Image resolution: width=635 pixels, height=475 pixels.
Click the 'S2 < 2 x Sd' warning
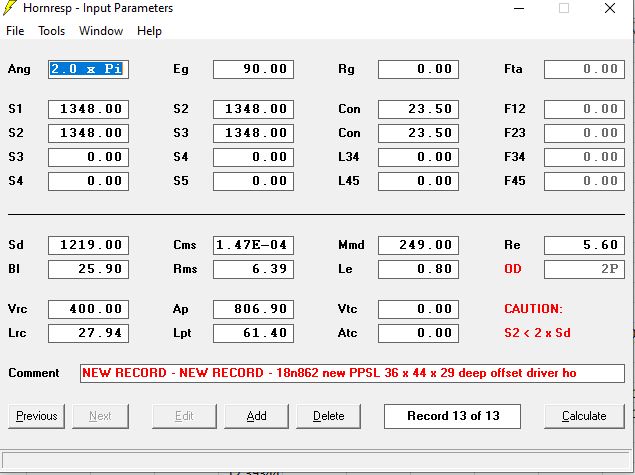537,333
